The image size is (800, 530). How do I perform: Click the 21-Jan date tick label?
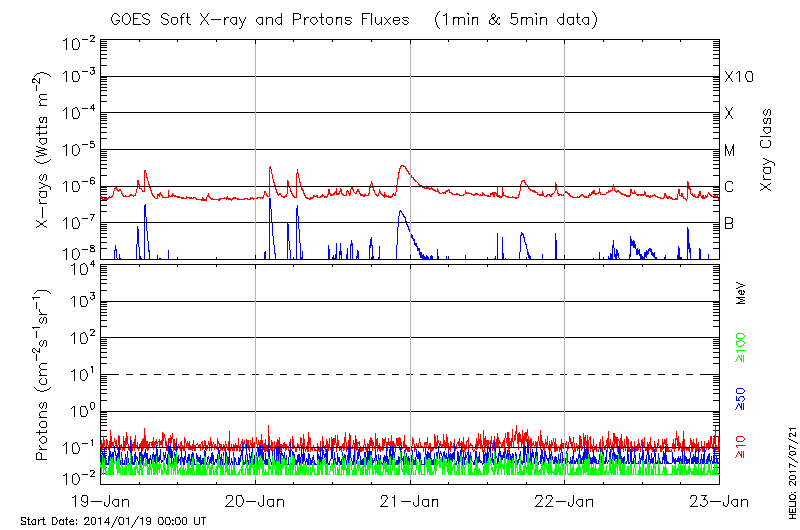tap(411, 502)
